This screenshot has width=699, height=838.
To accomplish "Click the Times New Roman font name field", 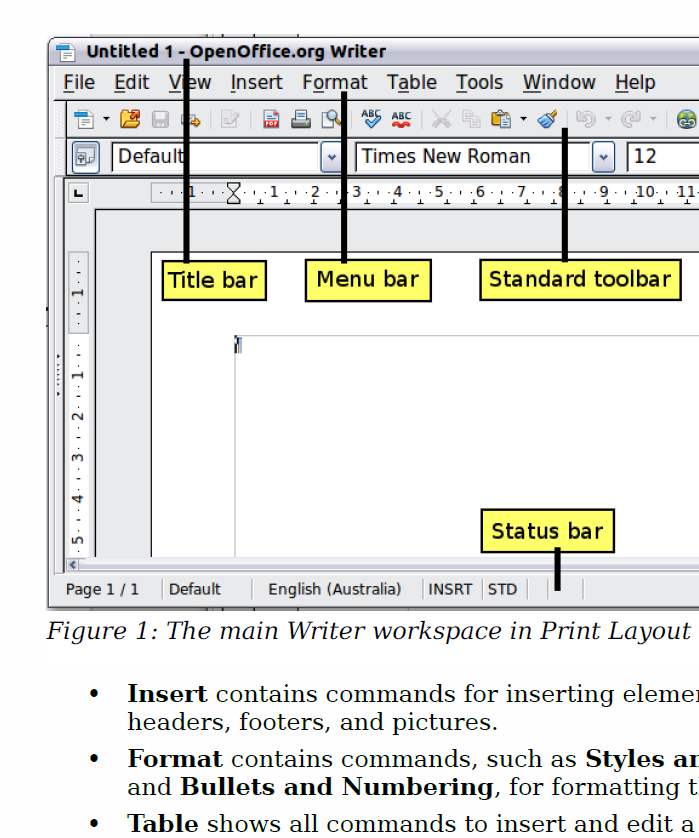I will [473, 157].
